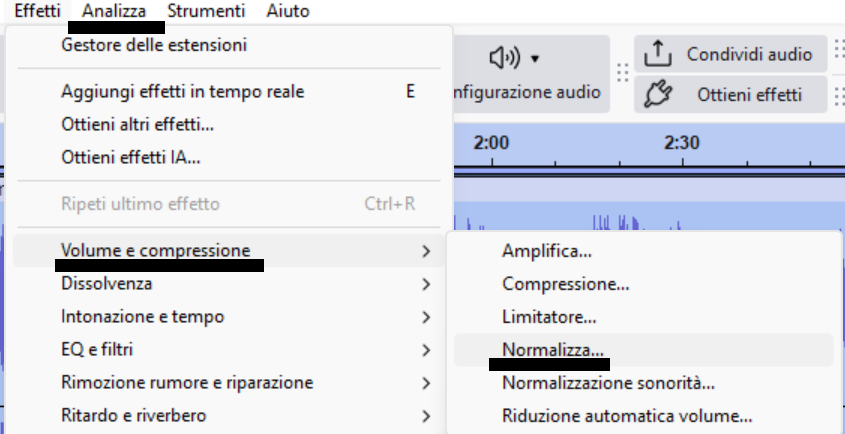845x434 pixels.
Task: Open the Aiuto menu
Action: [x=288, y=11]
